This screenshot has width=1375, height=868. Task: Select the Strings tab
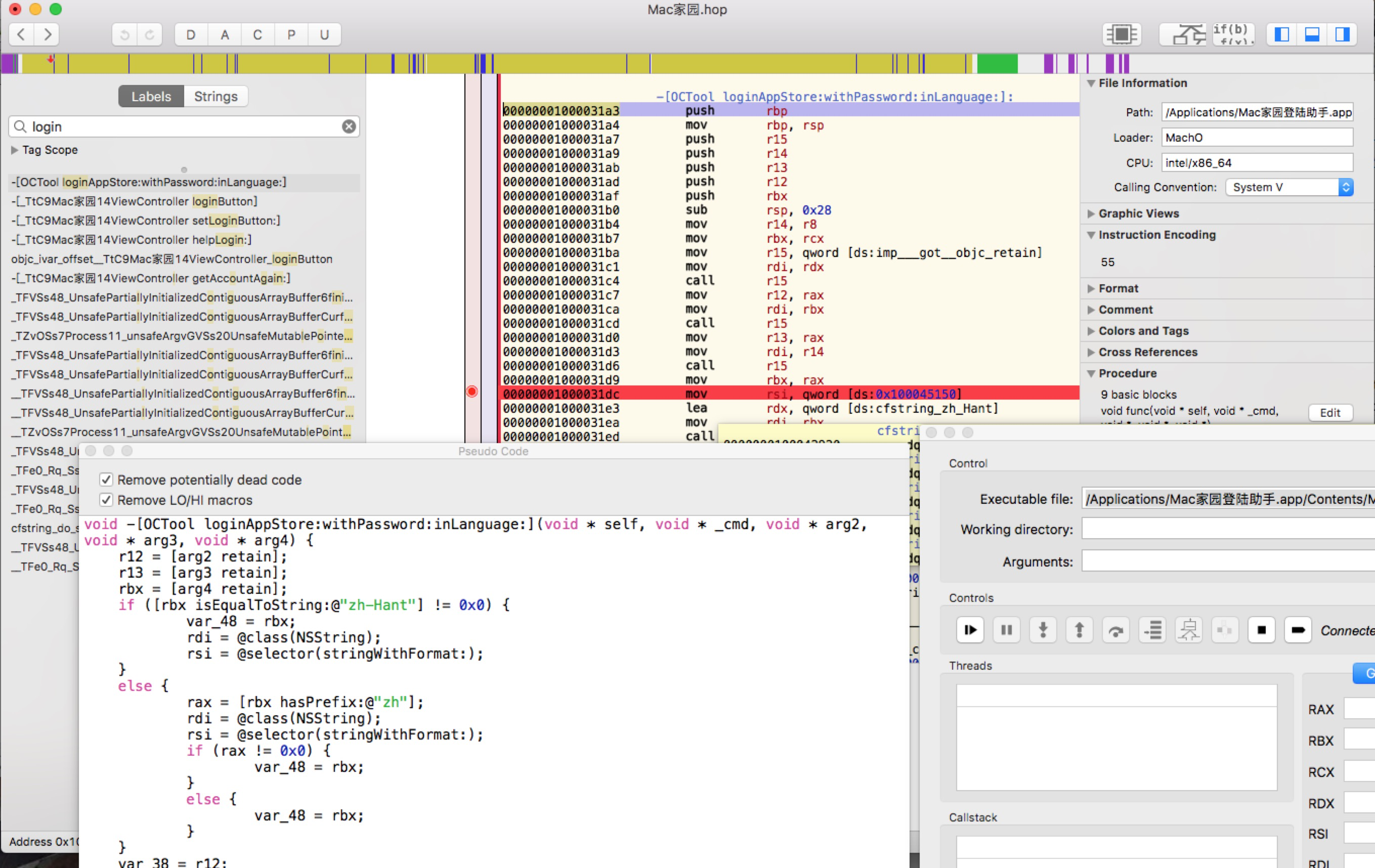(217, 95)
